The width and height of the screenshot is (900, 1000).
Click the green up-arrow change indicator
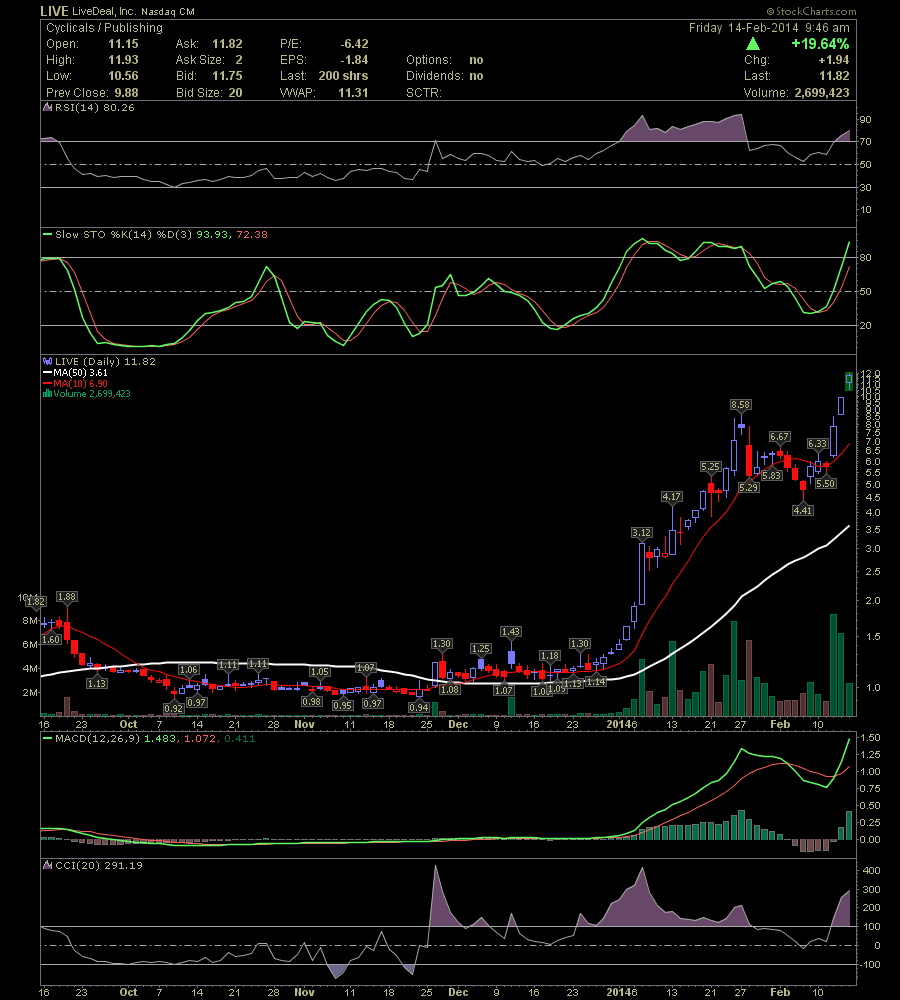click(x=753, y=43)
